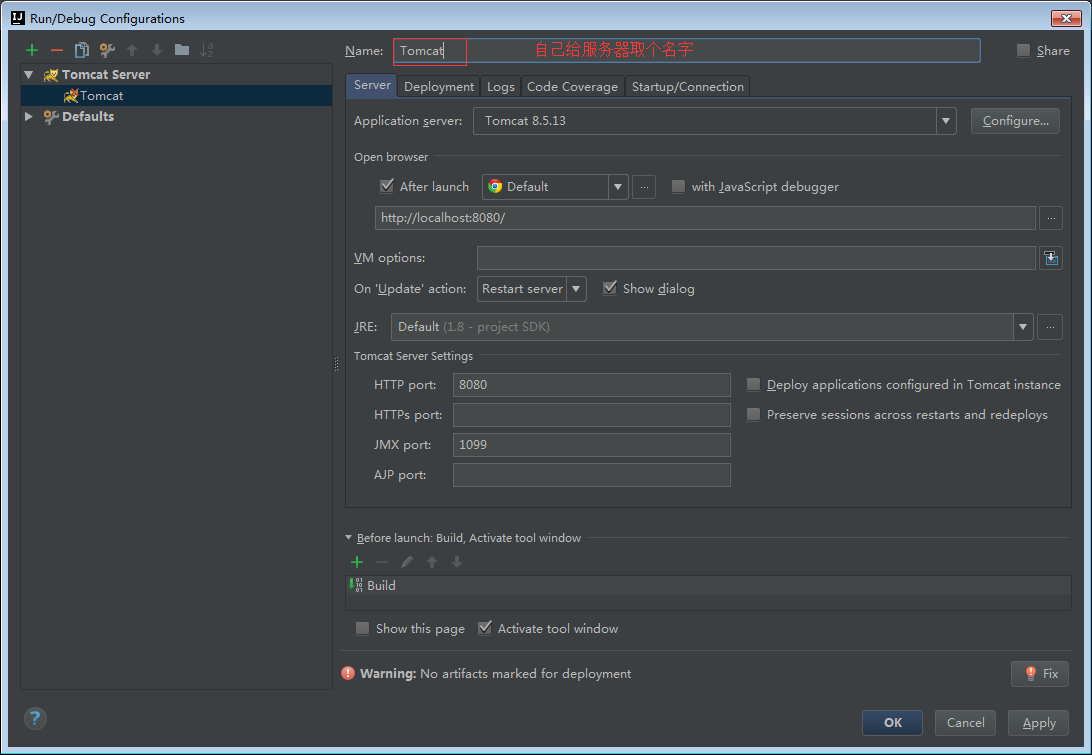Open JRE browse ellipsis button

tap(1050, 327)
